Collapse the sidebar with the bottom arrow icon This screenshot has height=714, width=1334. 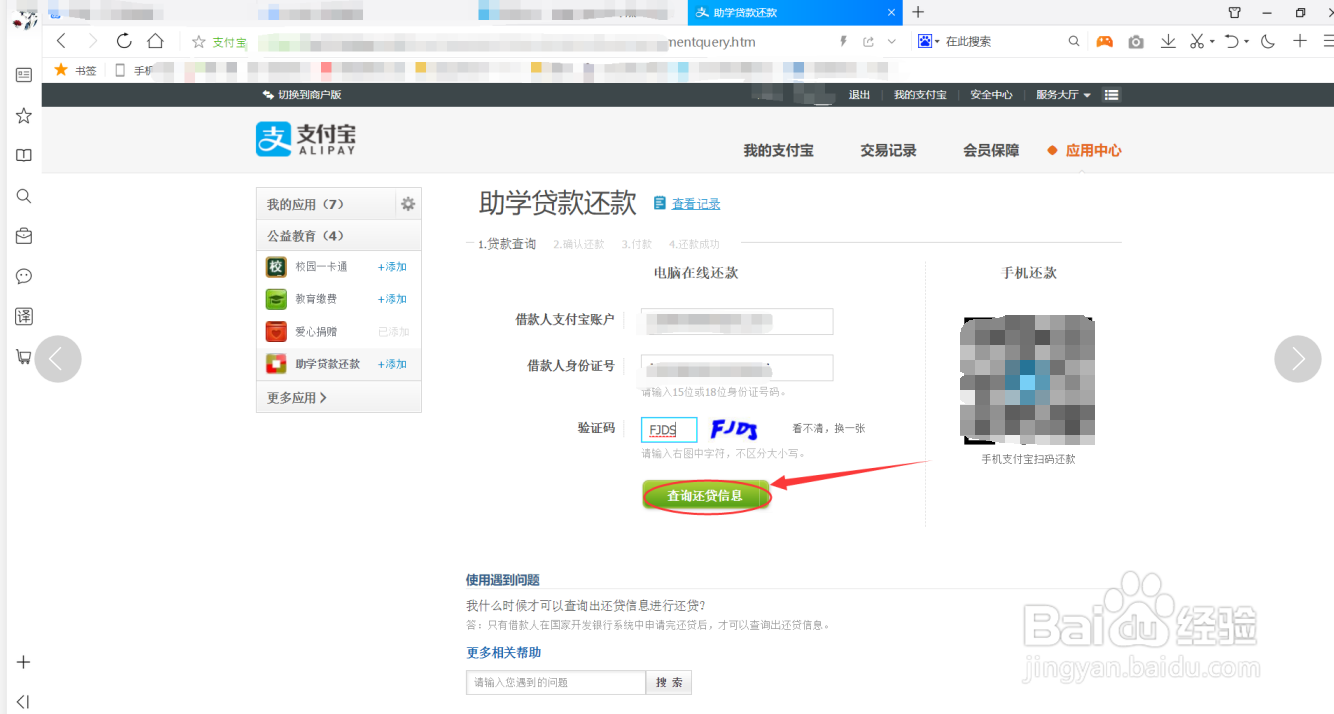click(24, 702)
